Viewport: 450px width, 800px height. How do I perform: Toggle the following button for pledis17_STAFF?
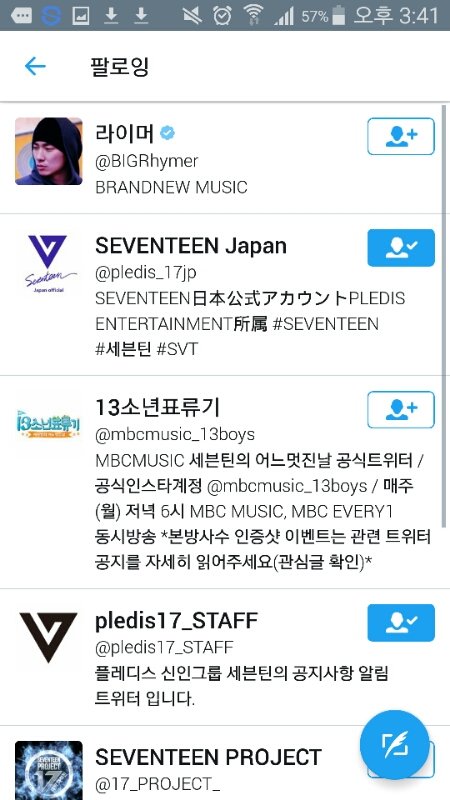(x=401, y=623)
